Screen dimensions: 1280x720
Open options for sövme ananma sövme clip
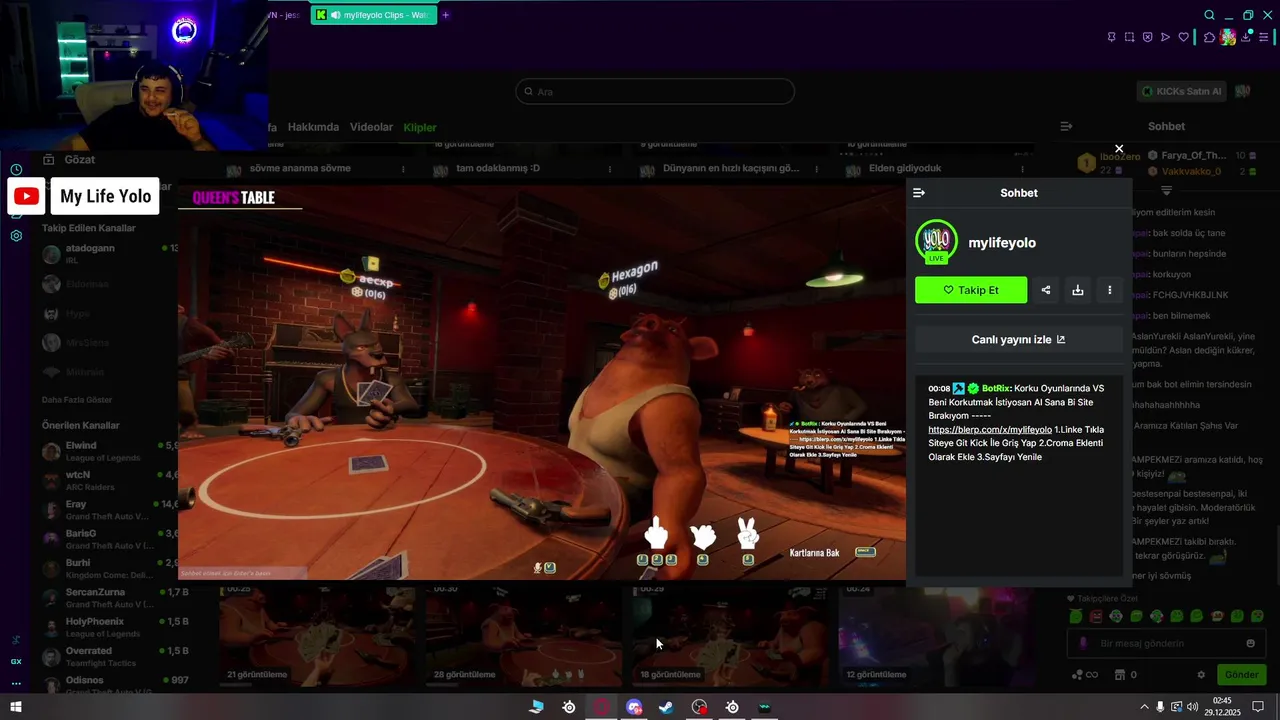tap(403, 169)
